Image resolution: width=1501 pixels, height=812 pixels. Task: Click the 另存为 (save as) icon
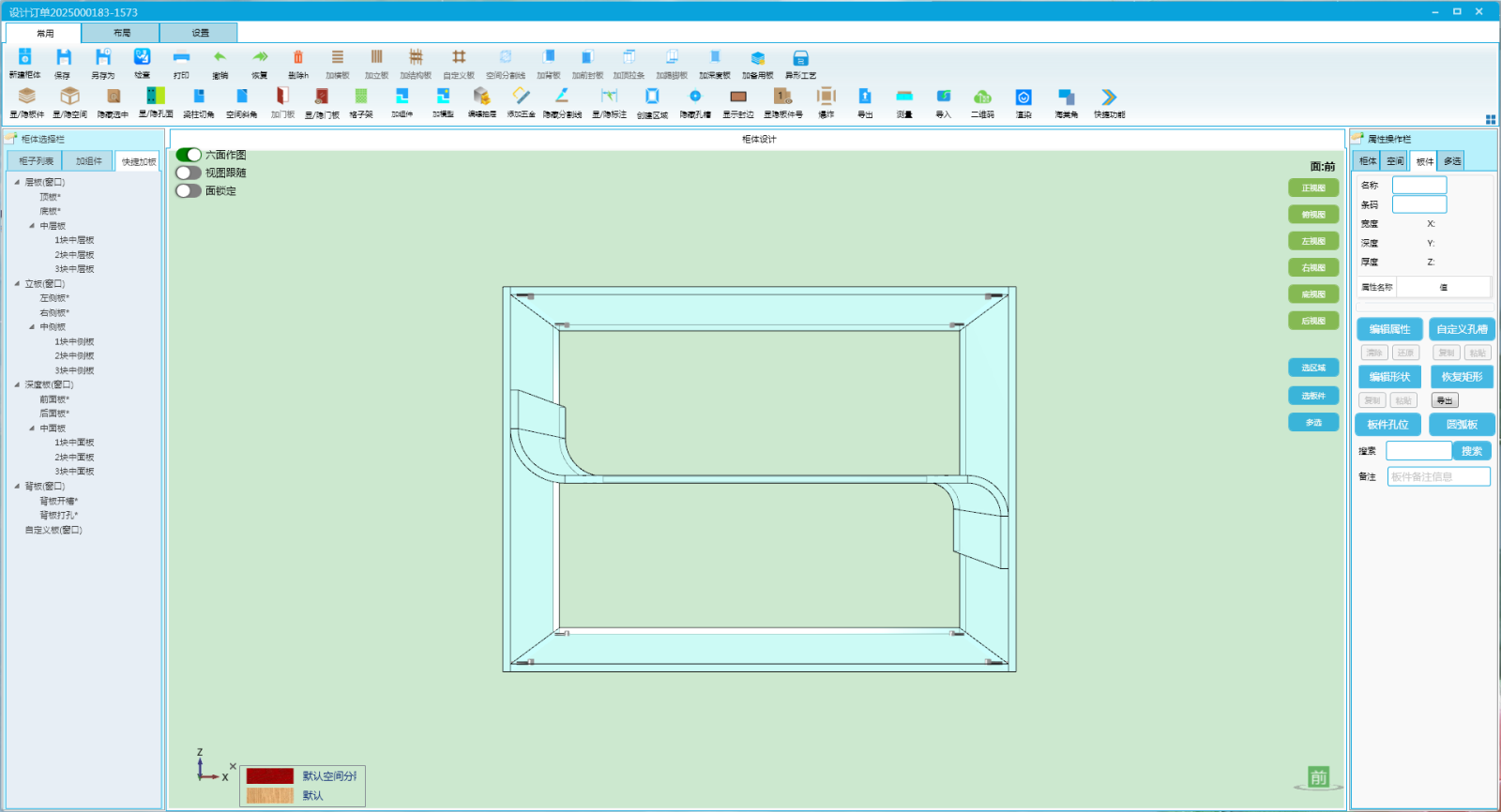[103, 58]
